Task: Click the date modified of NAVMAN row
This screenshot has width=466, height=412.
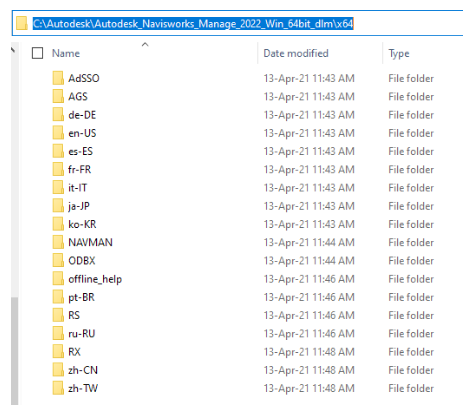Action: [309, 242]
